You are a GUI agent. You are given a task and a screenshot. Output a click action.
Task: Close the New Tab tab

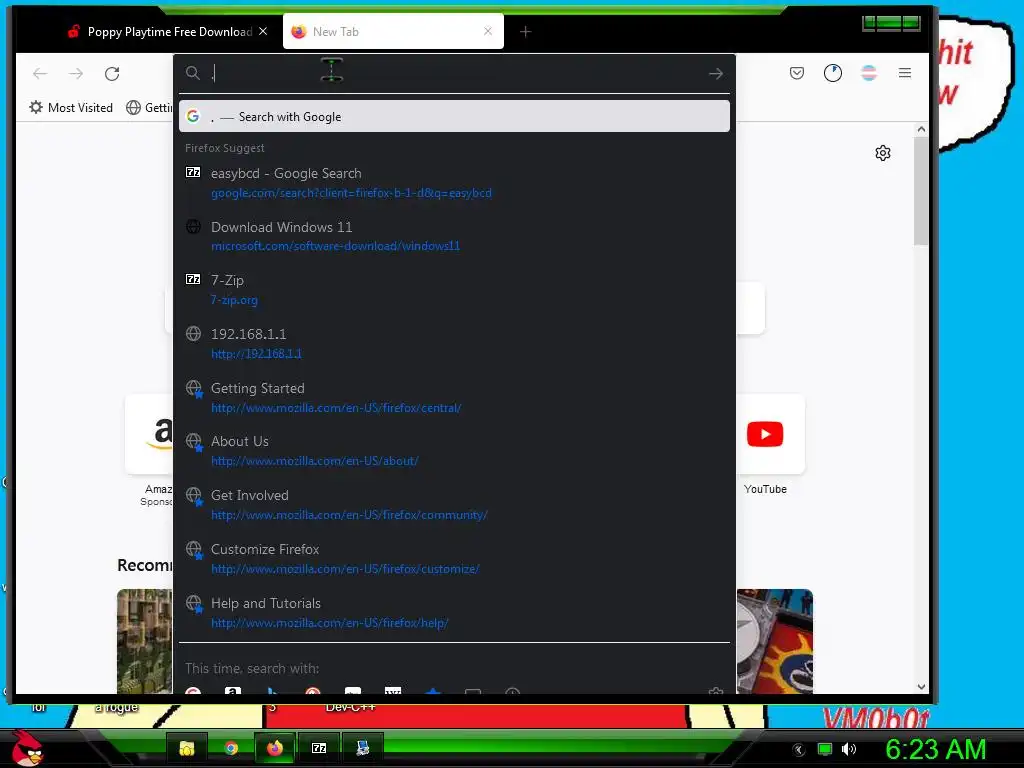coord(488,31)
